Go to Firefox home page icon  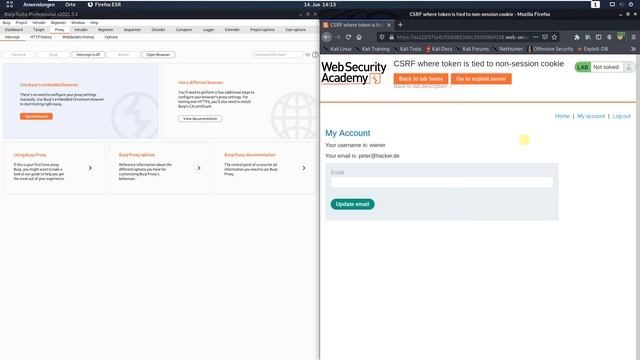coord(359,37)
